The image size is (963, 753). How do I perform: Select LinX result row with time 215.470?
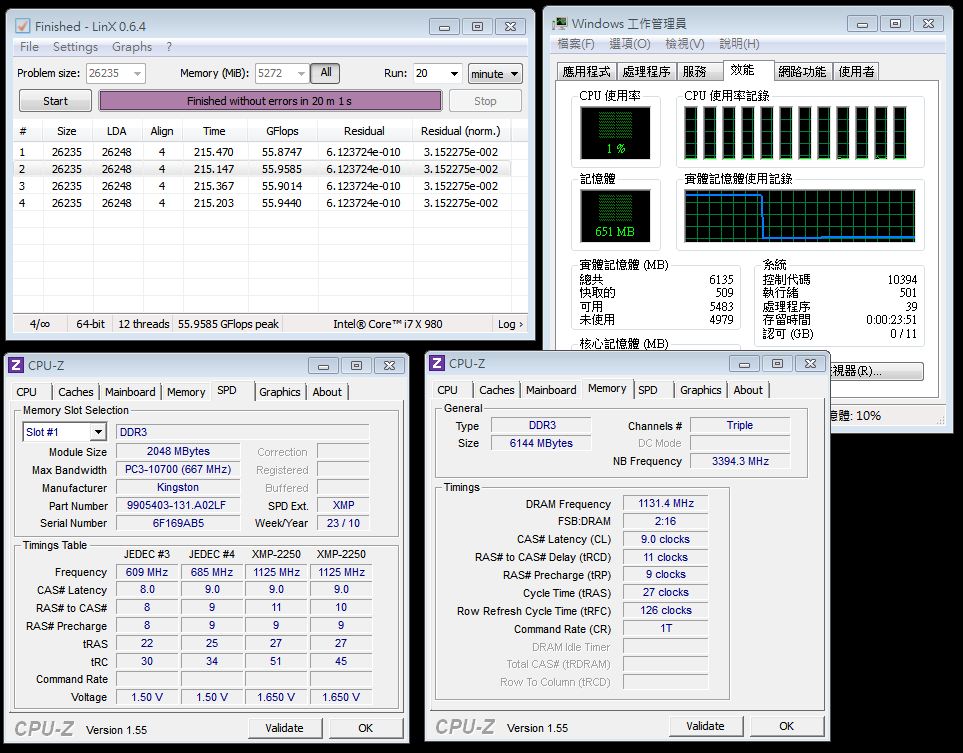(x=262, y=152)
